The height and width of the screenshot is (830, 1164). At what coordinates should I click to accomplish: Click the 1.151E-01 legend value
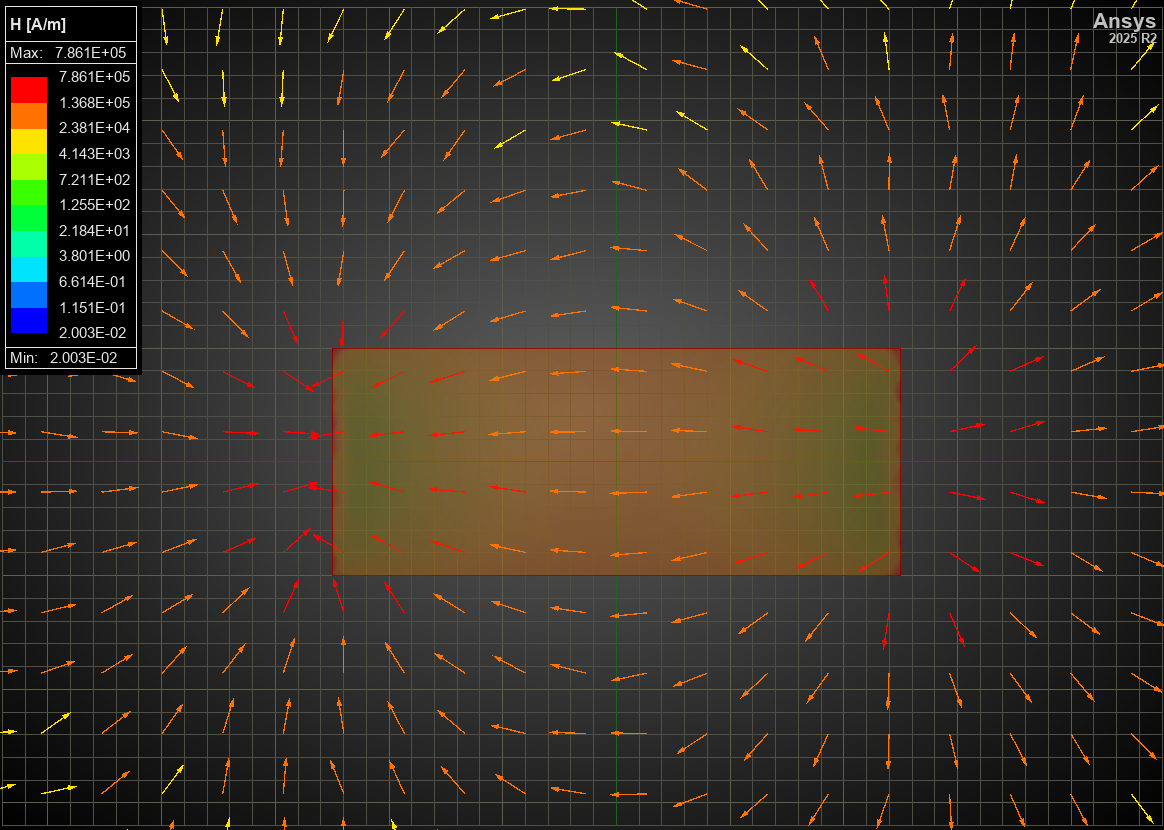click(x=94, y=307)
